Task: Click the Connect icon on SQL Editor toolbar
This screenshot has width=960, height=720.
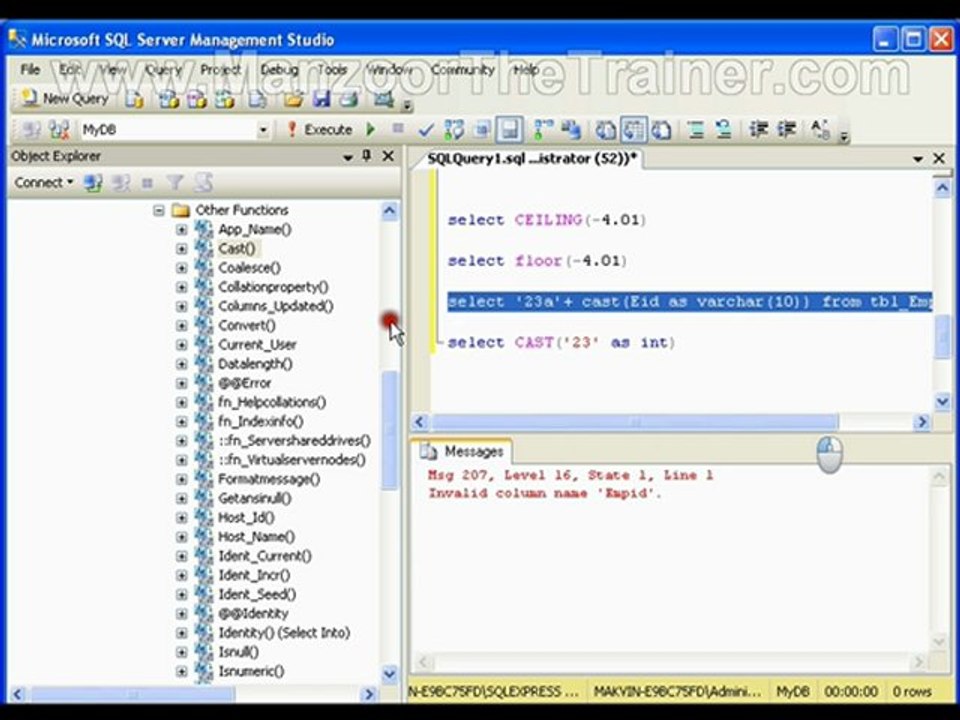Action: coord(31,130)
